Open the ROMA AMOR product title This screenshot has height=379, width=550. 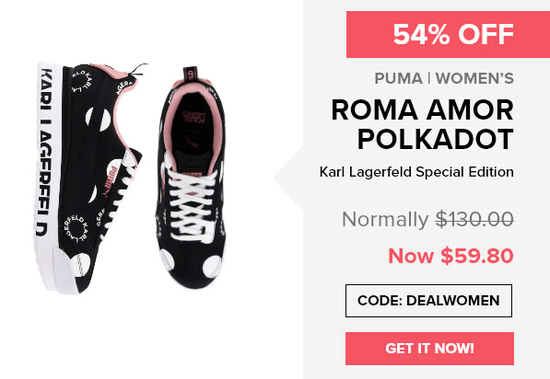(422, 110)
